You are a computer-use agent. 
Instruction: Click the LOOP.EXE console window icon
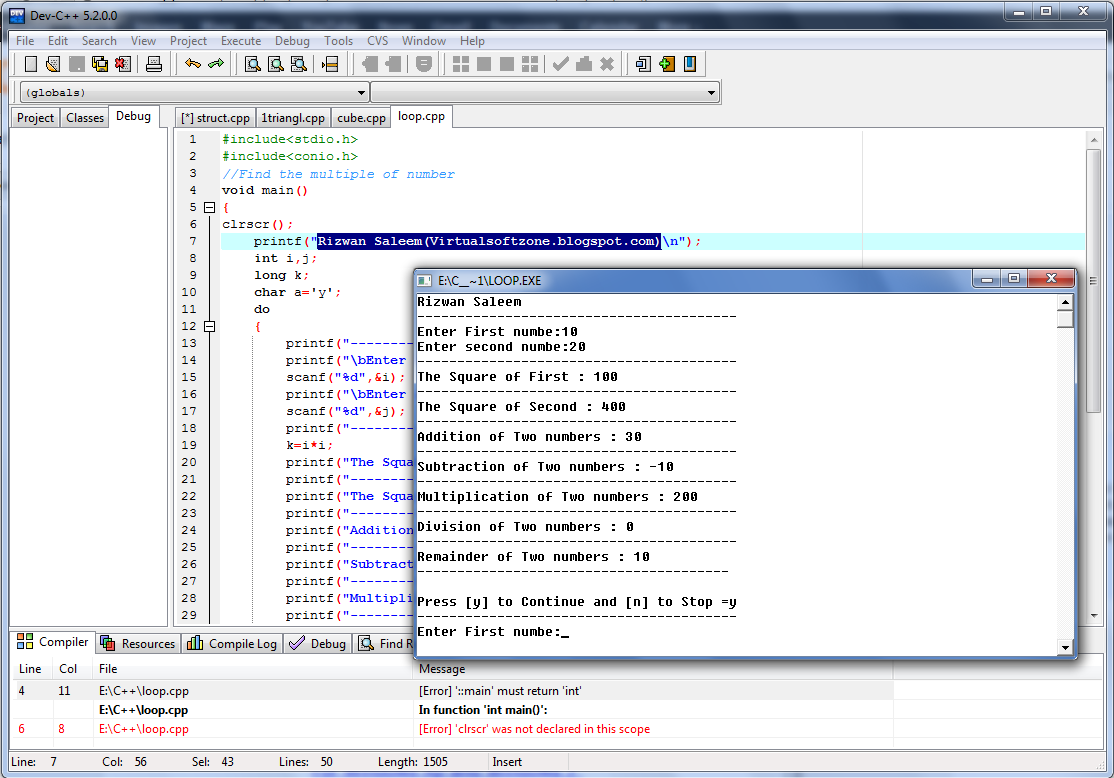(424, 281)
